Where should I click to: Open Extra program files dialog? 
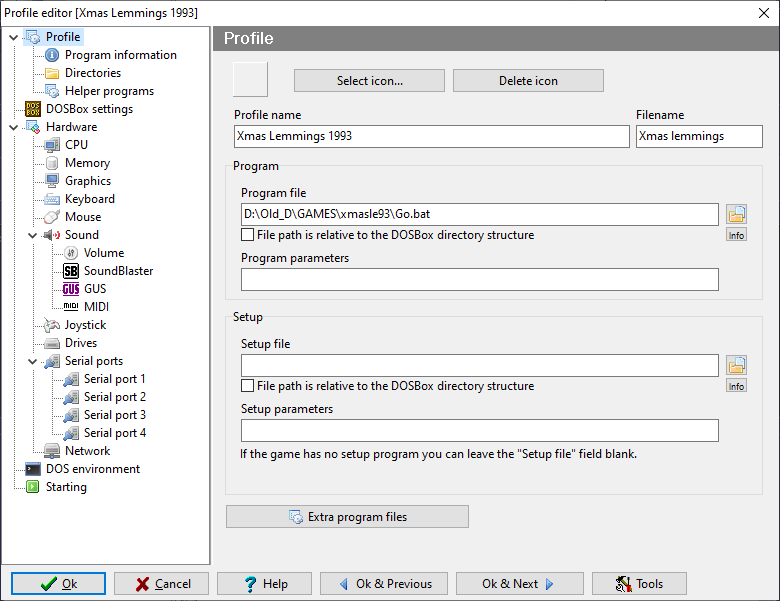pos(347,516)
